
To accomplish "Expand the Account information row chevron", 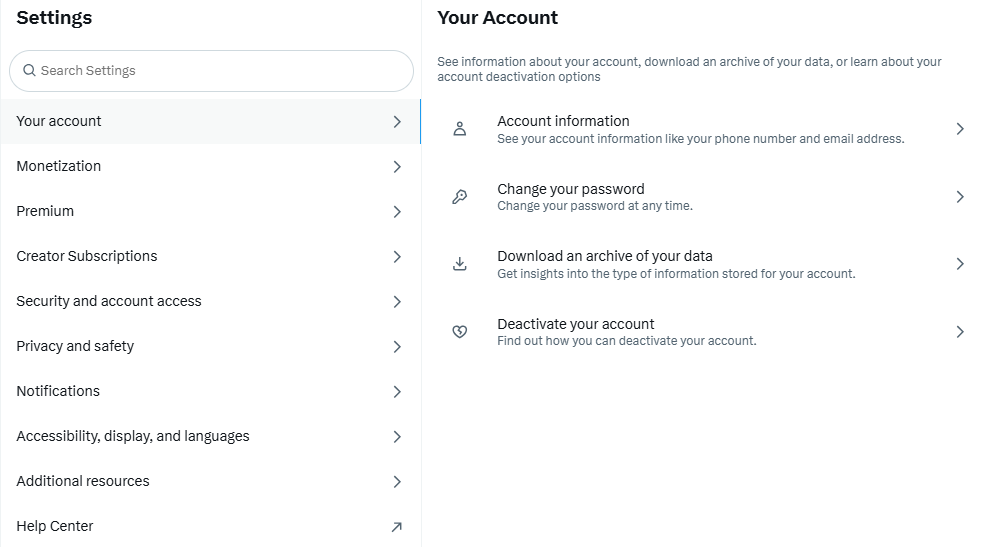I will coord(959,129).
